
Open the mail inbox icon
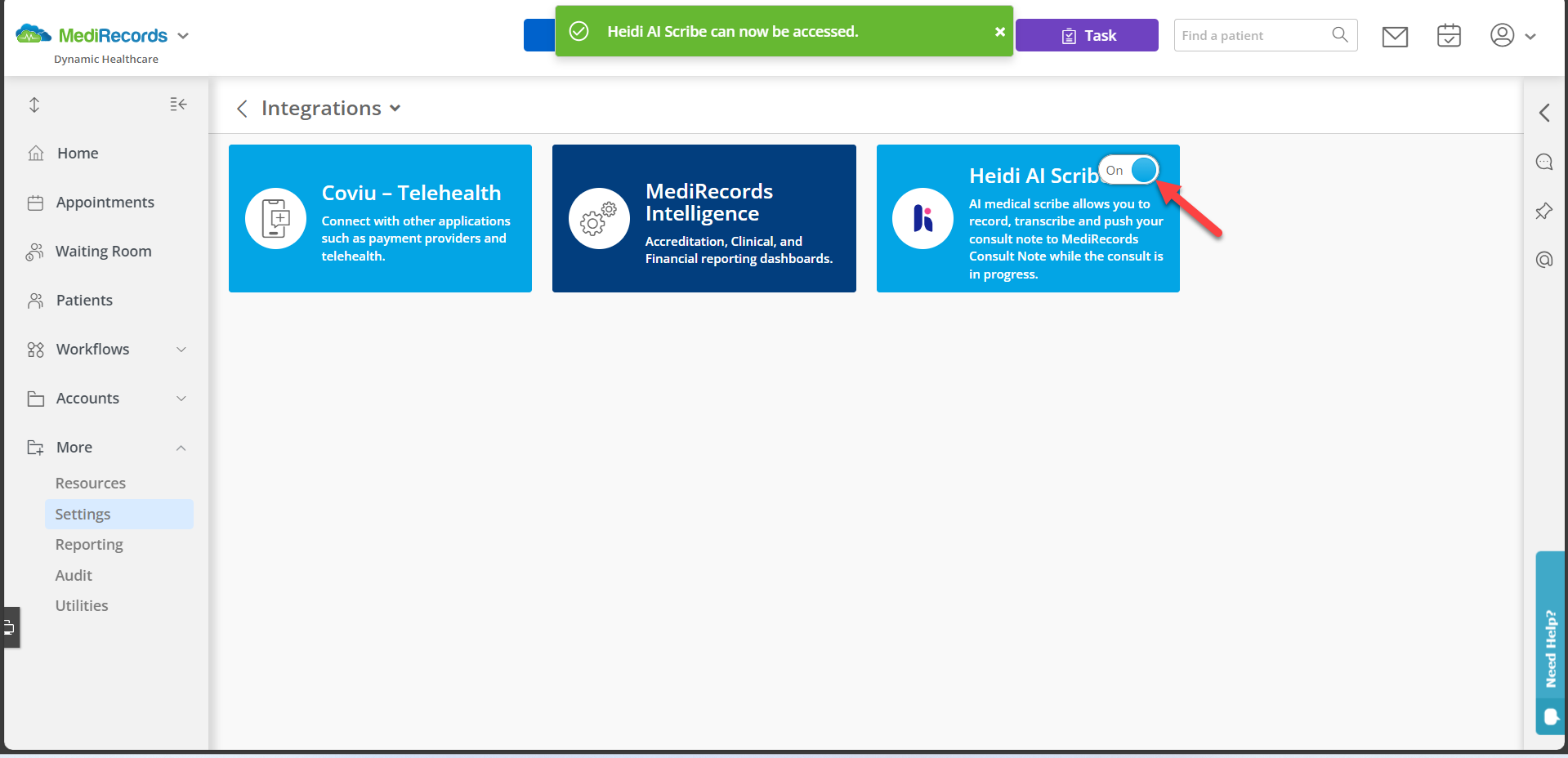pos(1395,36)
